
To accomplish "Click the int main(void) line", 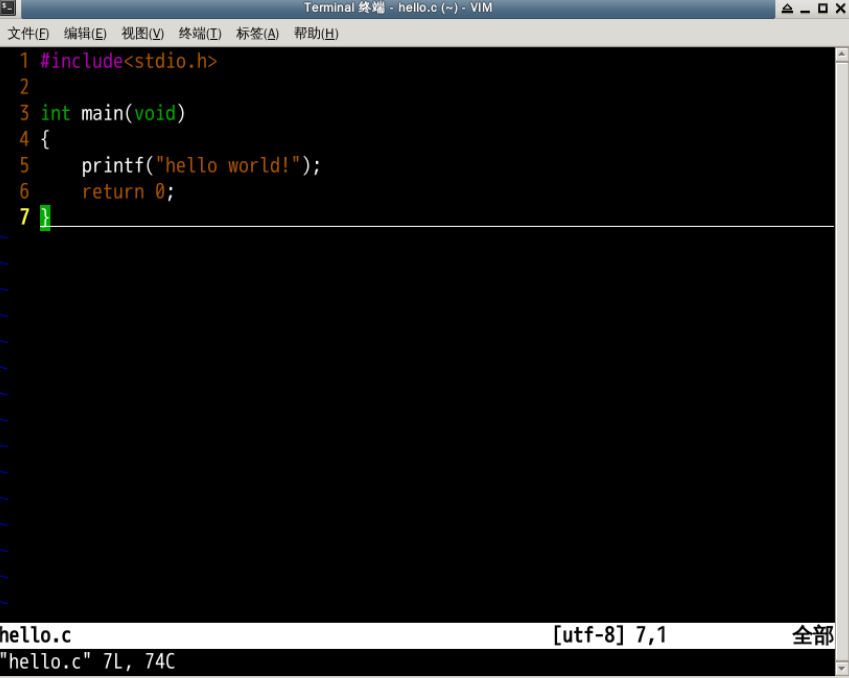I will click(113, 114).
